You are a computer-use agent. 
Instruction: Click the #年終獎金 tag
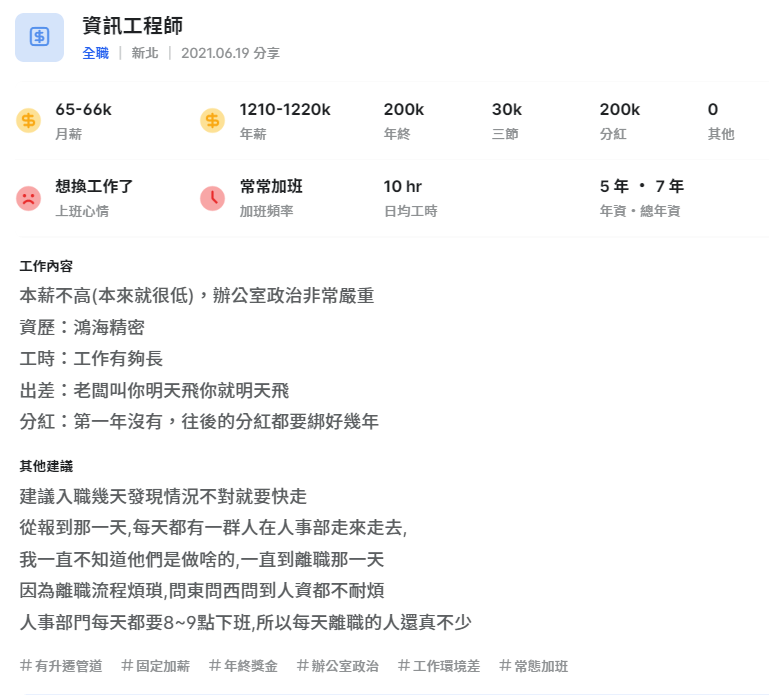click(x=243, y=666)
